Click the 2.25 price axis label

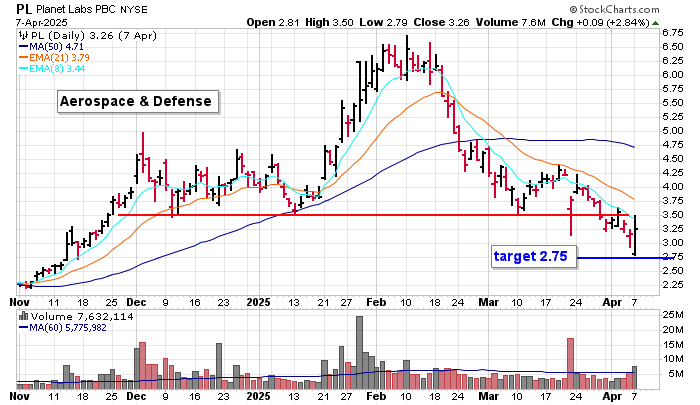tap(673, 285)
